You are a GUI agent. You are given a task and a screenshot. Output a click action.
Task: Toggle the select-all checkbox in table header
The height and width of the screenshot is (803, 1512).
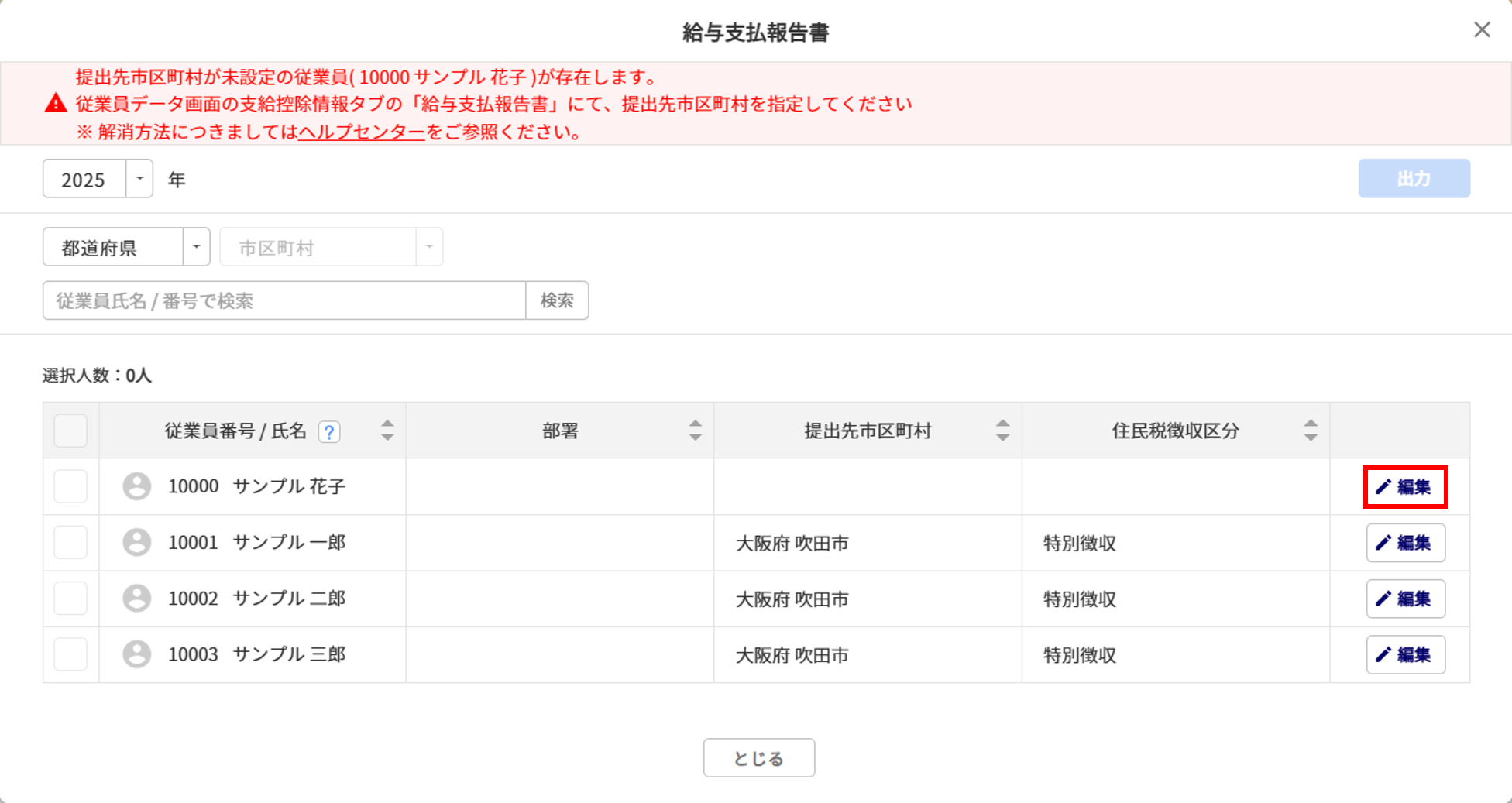coord(70,431)
